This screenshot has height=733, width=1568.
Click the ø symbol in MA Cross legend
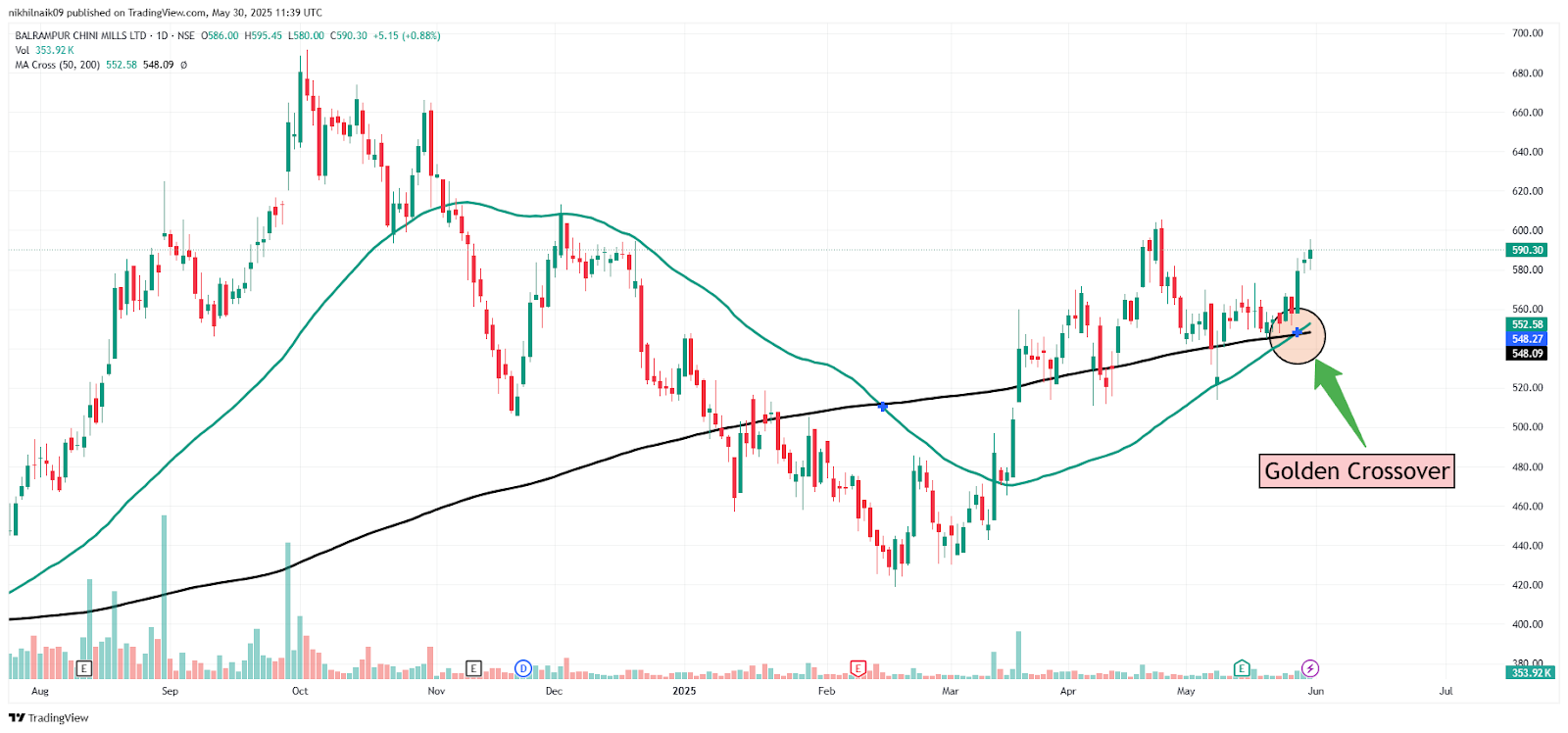tap(183, 65)
